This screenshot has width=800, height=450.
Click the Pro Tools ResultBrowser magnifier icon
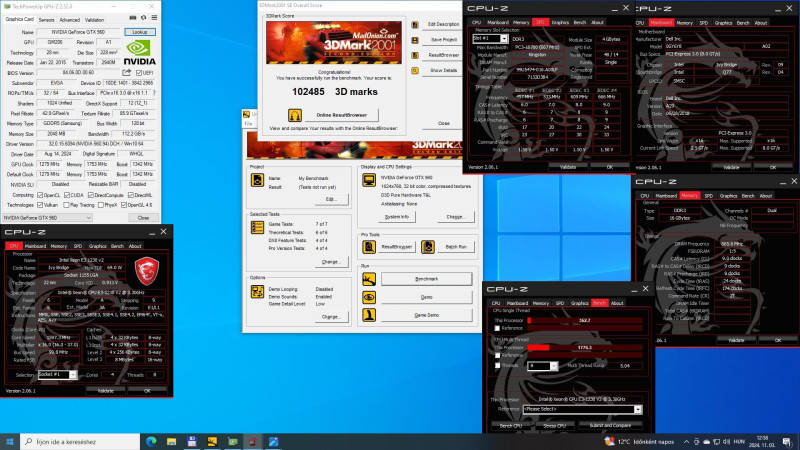tap(369, 247)
